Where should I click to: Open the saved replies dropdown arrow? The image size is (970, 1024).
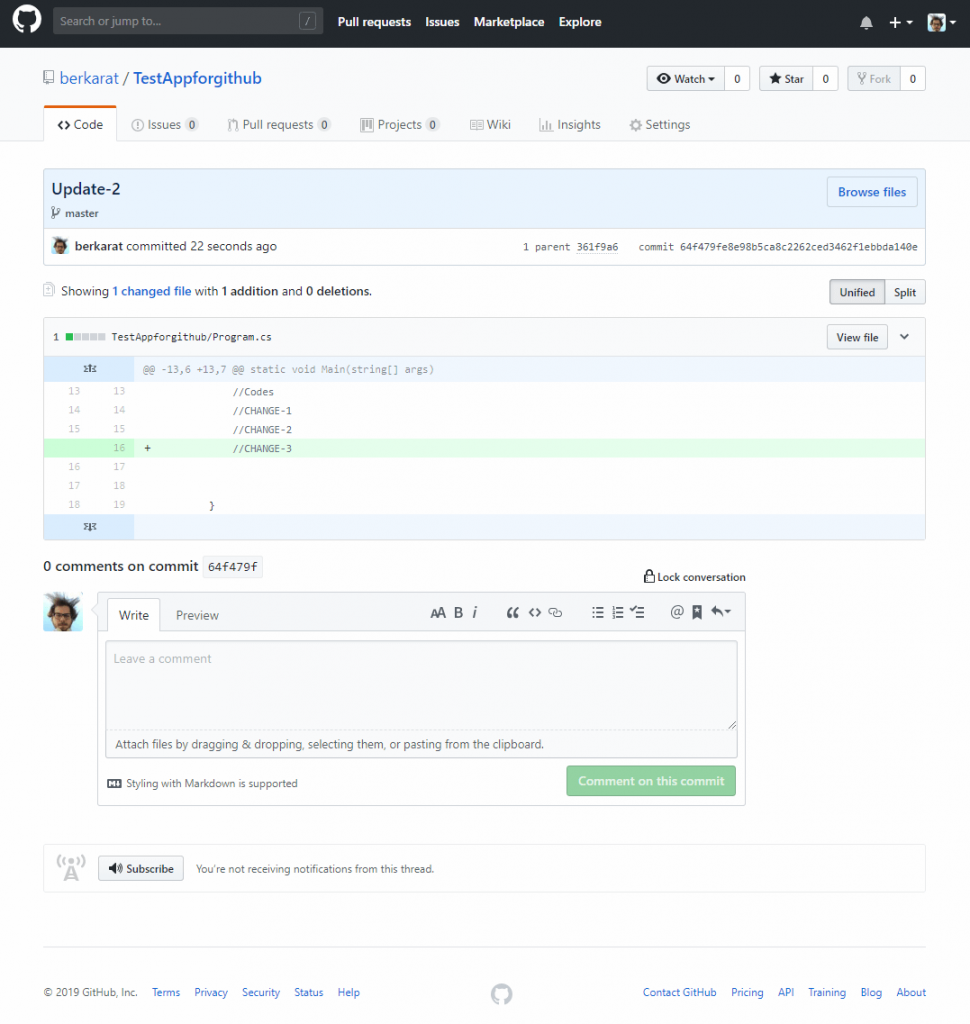[721, 612]
